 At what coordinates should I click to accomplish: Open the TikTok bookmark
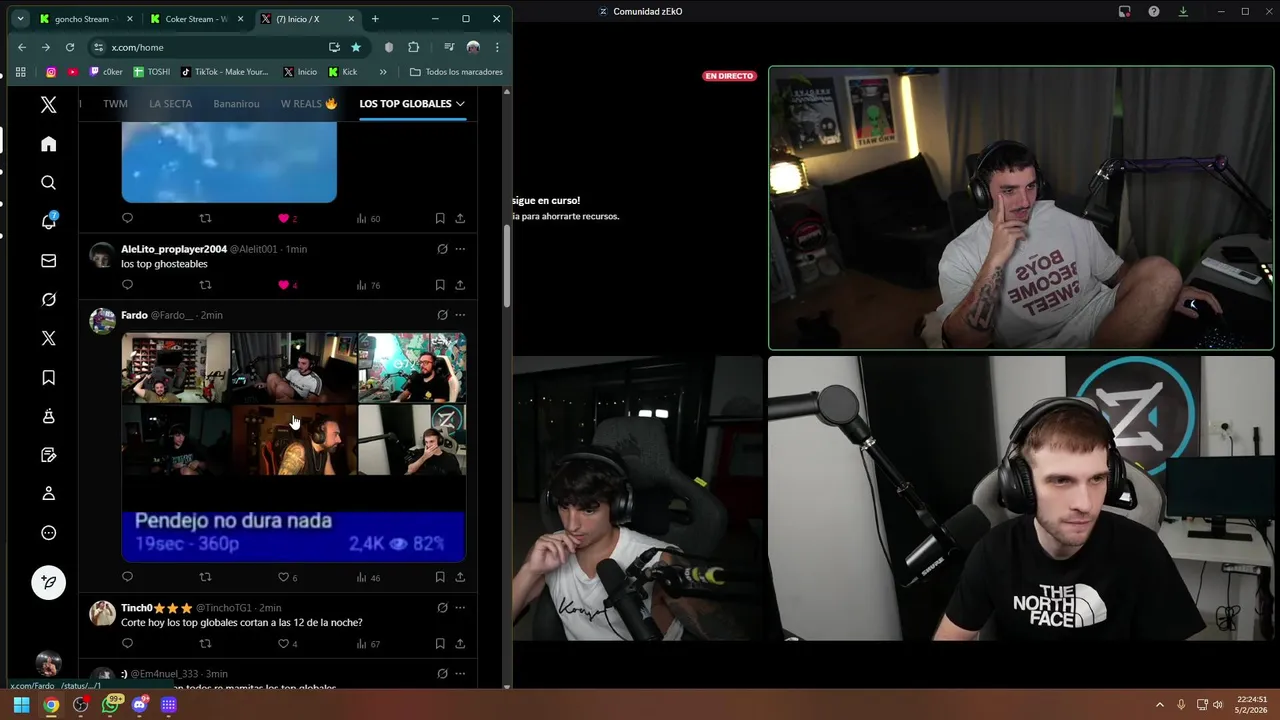225,72
